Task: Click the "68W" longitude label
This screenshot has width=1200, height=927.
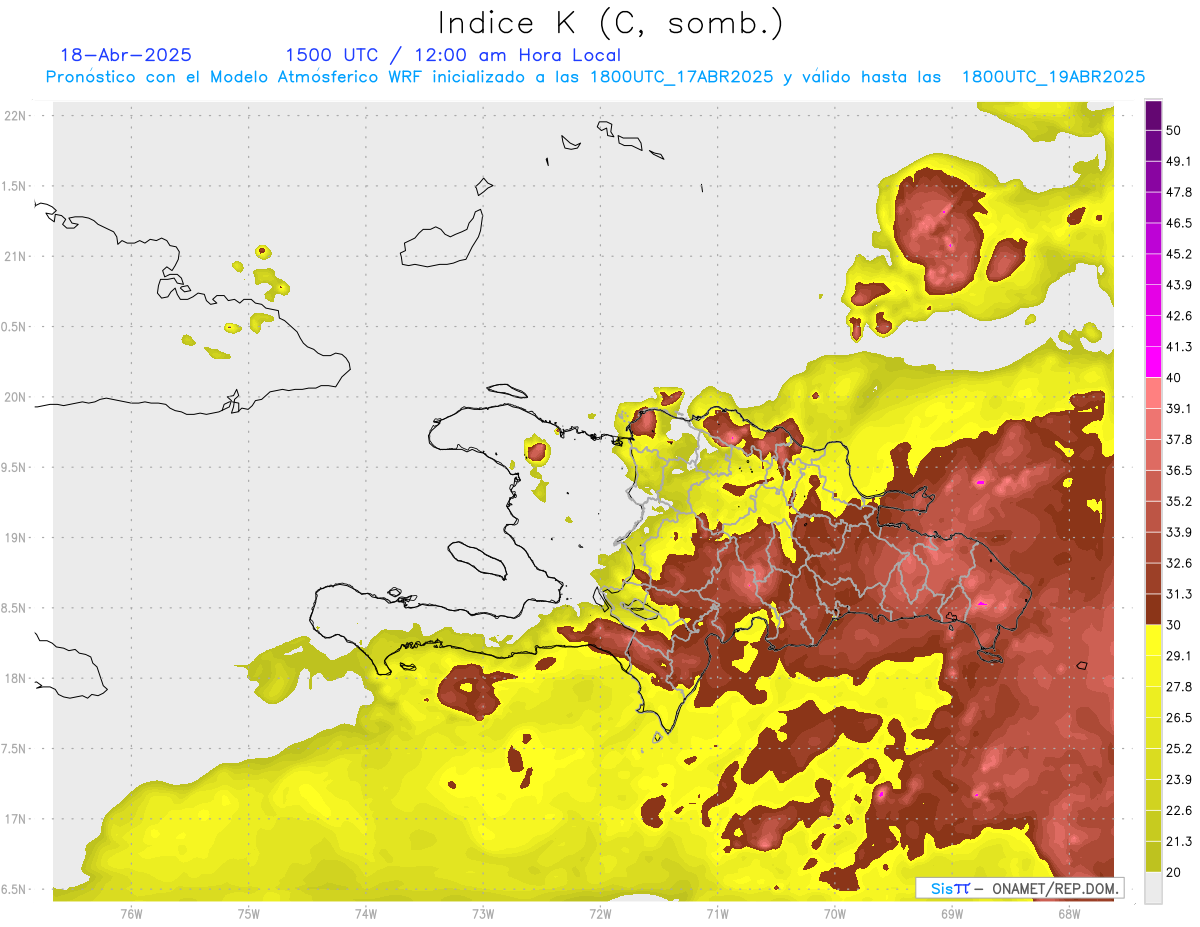Action: click(x=1068, y=913)
